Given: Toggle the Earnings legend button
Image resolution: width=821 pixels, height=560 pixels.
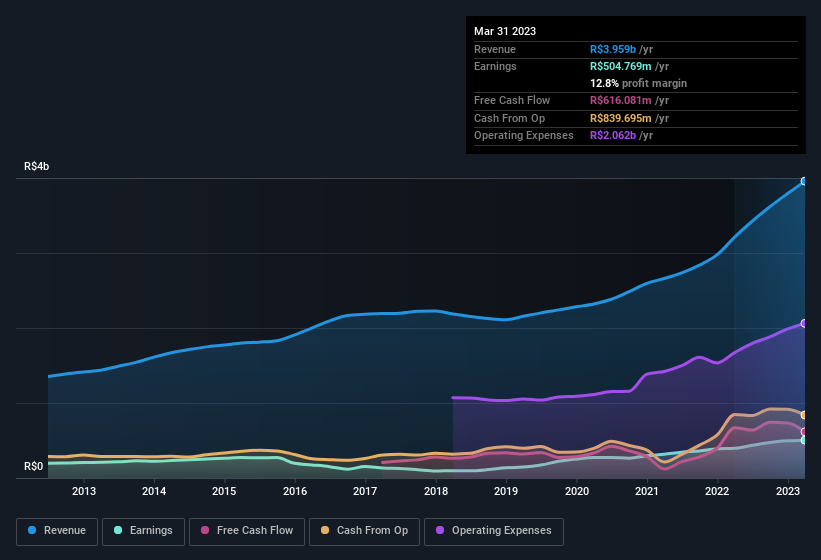Looking at the screenshot, I should point(143,531).
